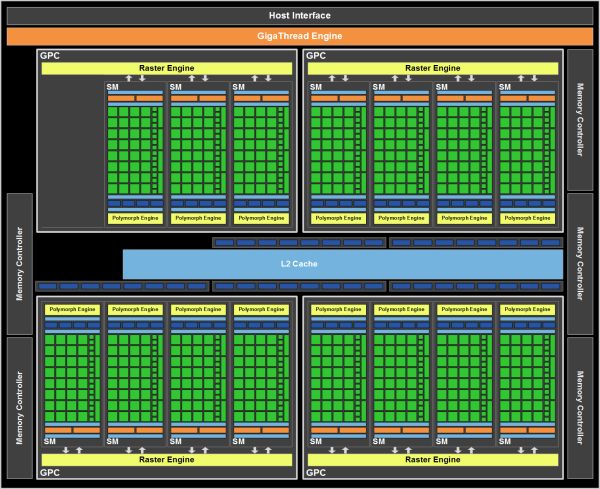Viewport: 600px width, 489px height.
Task: Select the top-right Memory Controller block
Action: (580, 120)
